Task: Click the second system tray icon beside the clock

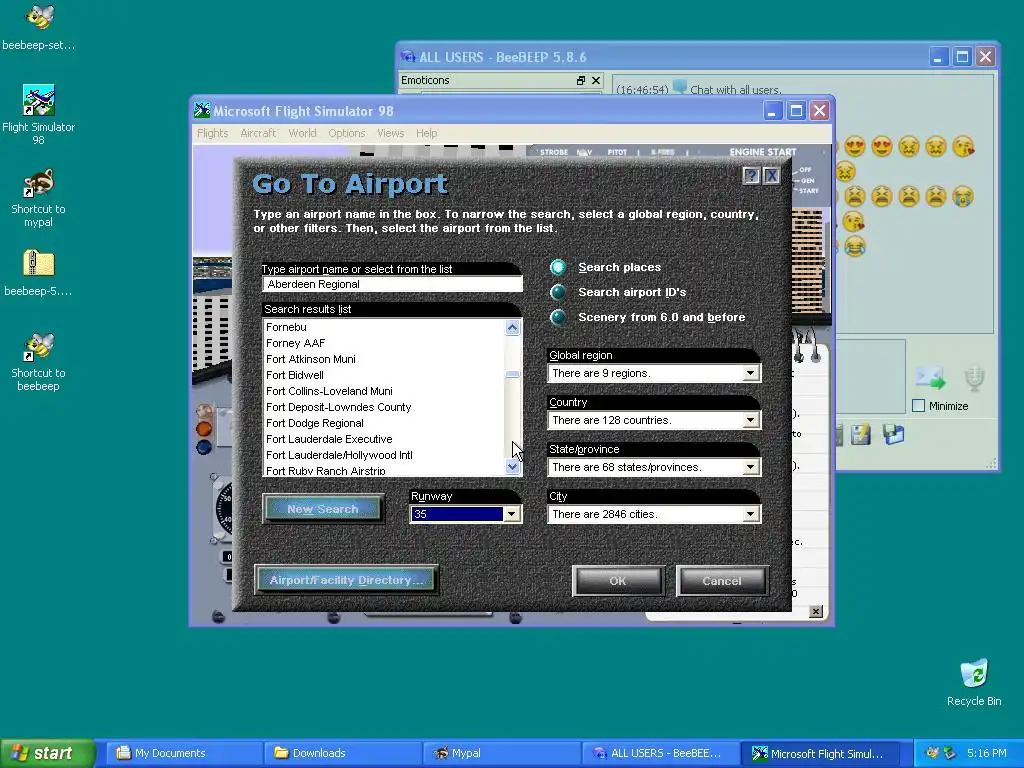Action: pyautogui.click(x=950, y=753)
